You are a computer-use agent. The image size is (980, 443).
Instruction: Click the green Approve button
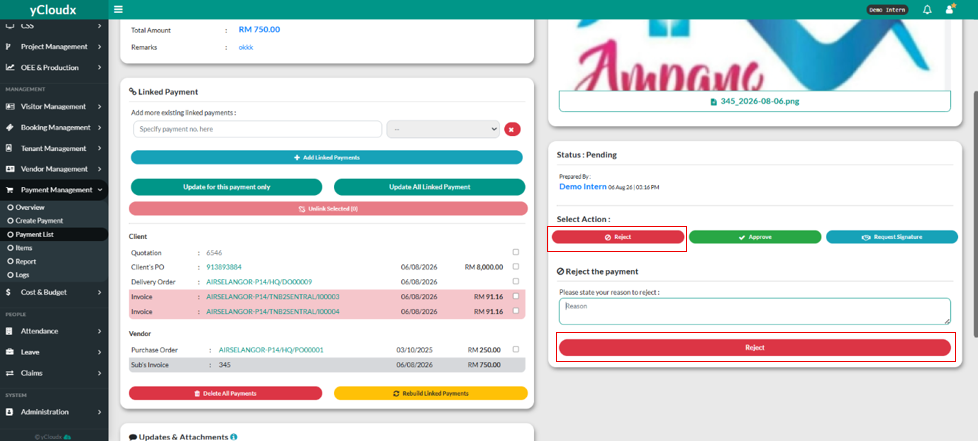(755, 237)
